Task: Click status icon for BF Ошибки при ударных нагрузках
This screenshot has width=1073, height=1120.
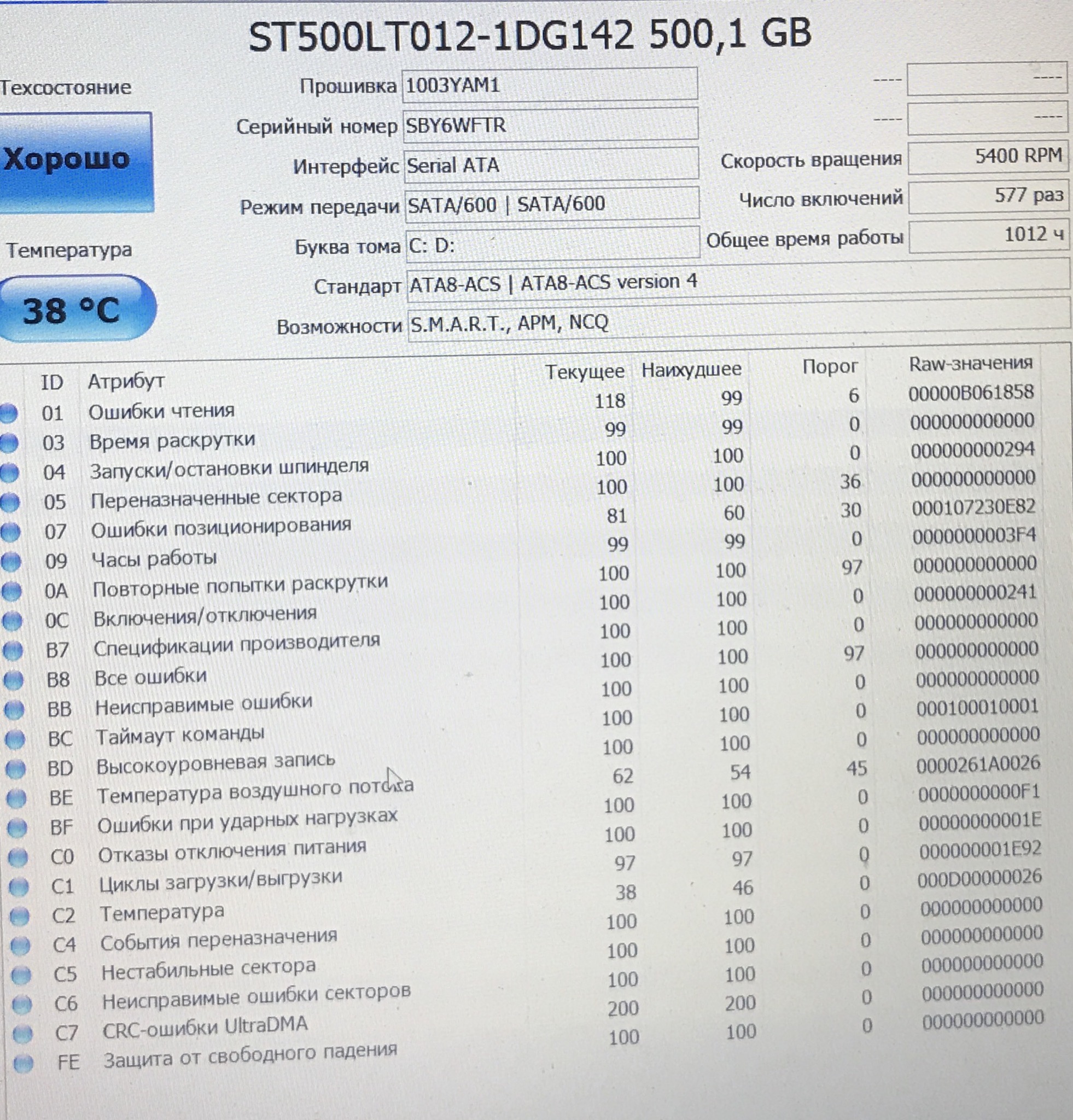Action: click(17, 827)
